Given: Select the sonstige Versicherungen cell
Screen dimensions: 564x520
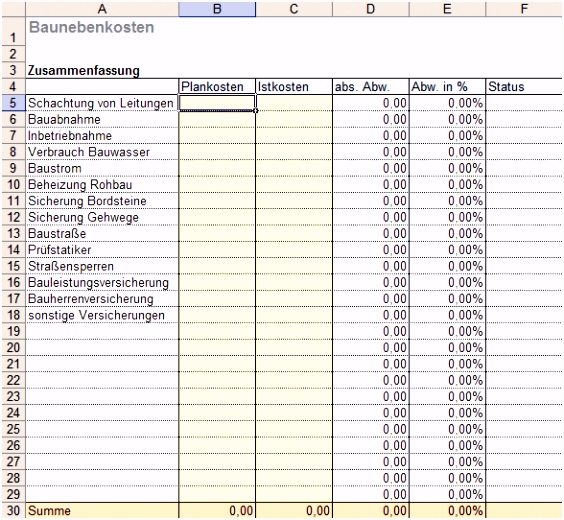Looking at the screenshot, I should [102, 315].
